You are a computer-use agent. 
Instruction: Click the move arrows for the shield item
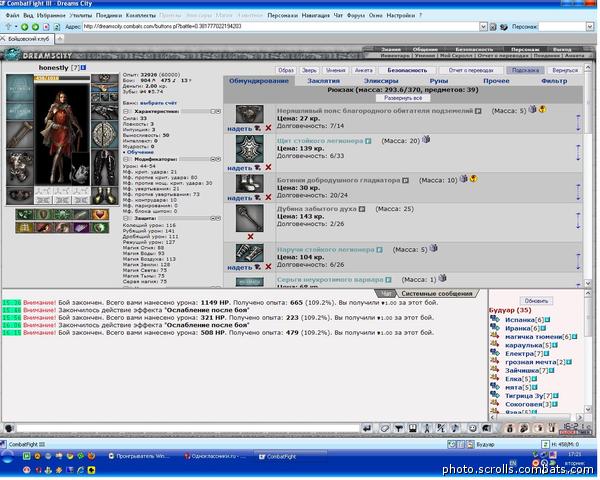point(578,153)
